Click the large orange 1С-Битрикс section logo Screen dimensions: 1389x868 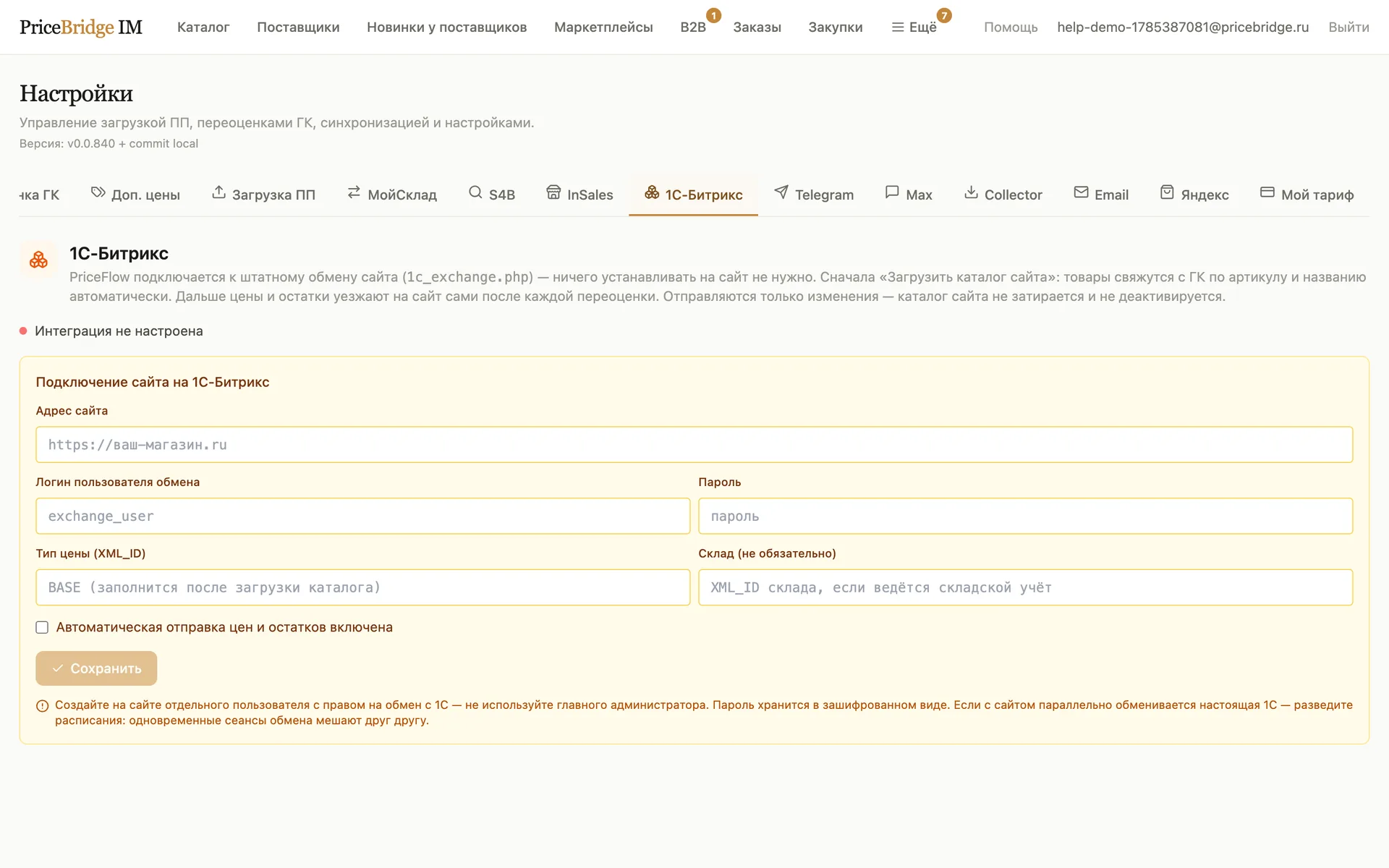(38, 260)
